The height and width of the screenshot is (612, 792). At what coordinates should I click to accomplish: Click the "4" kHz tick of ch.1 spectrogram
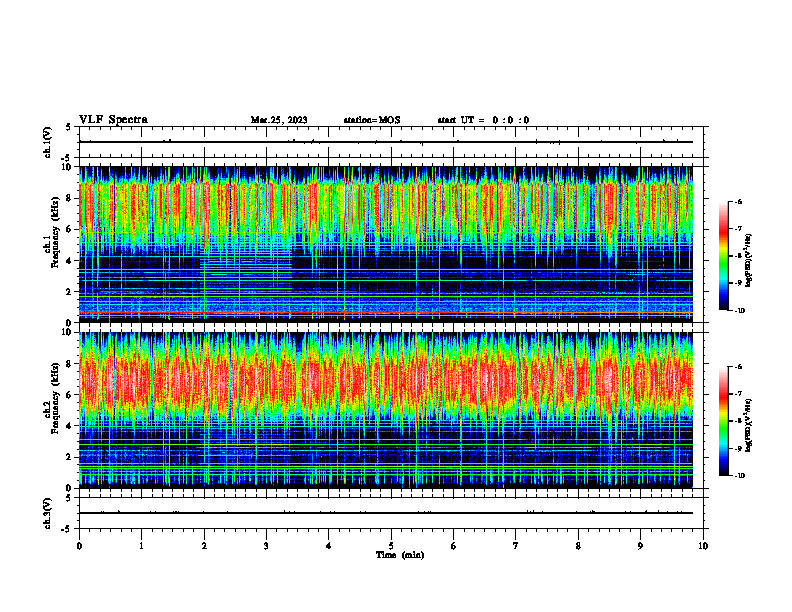tap(69, 261)
